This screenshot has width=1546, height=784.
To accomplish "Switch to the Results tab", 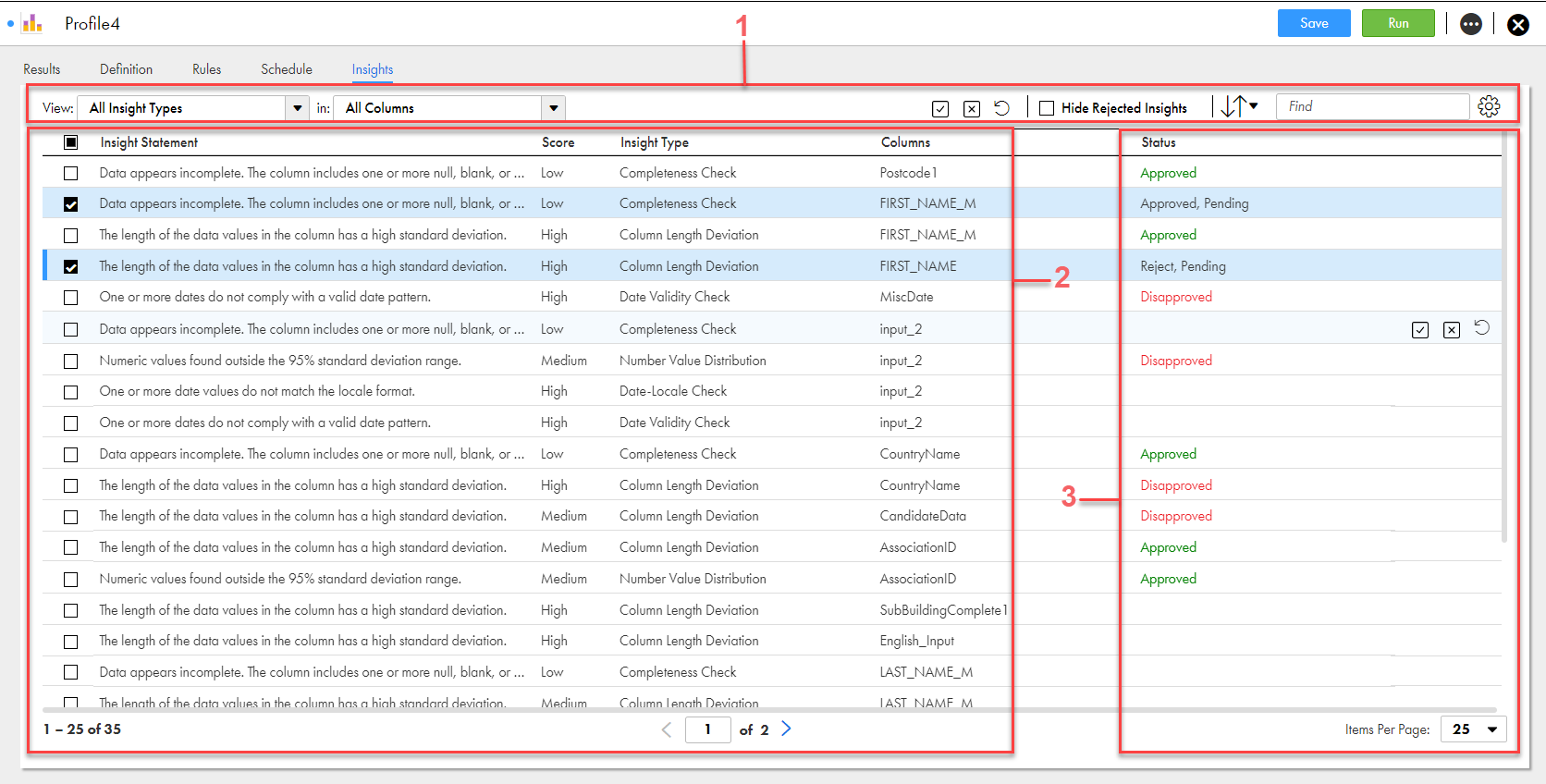I will pyautogui.click(x=42, y=69).
